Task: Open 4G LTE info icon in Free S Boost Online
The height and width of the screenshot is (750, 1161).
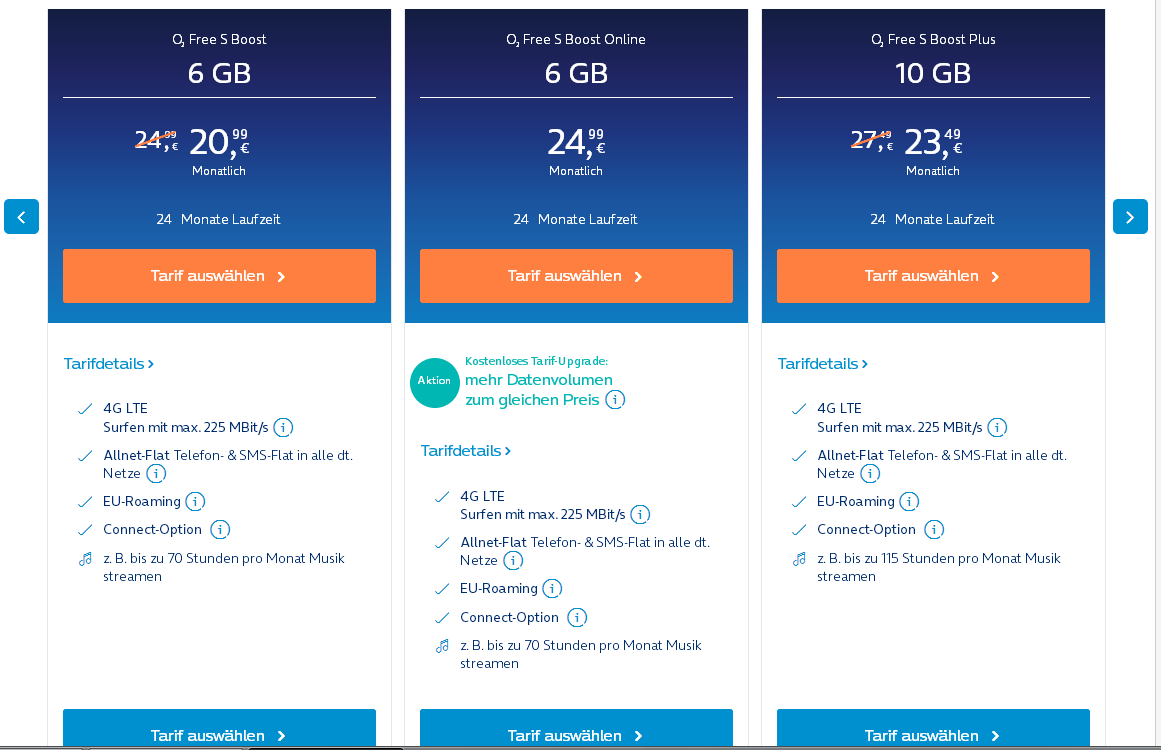Action: click(x=640, y=514)
